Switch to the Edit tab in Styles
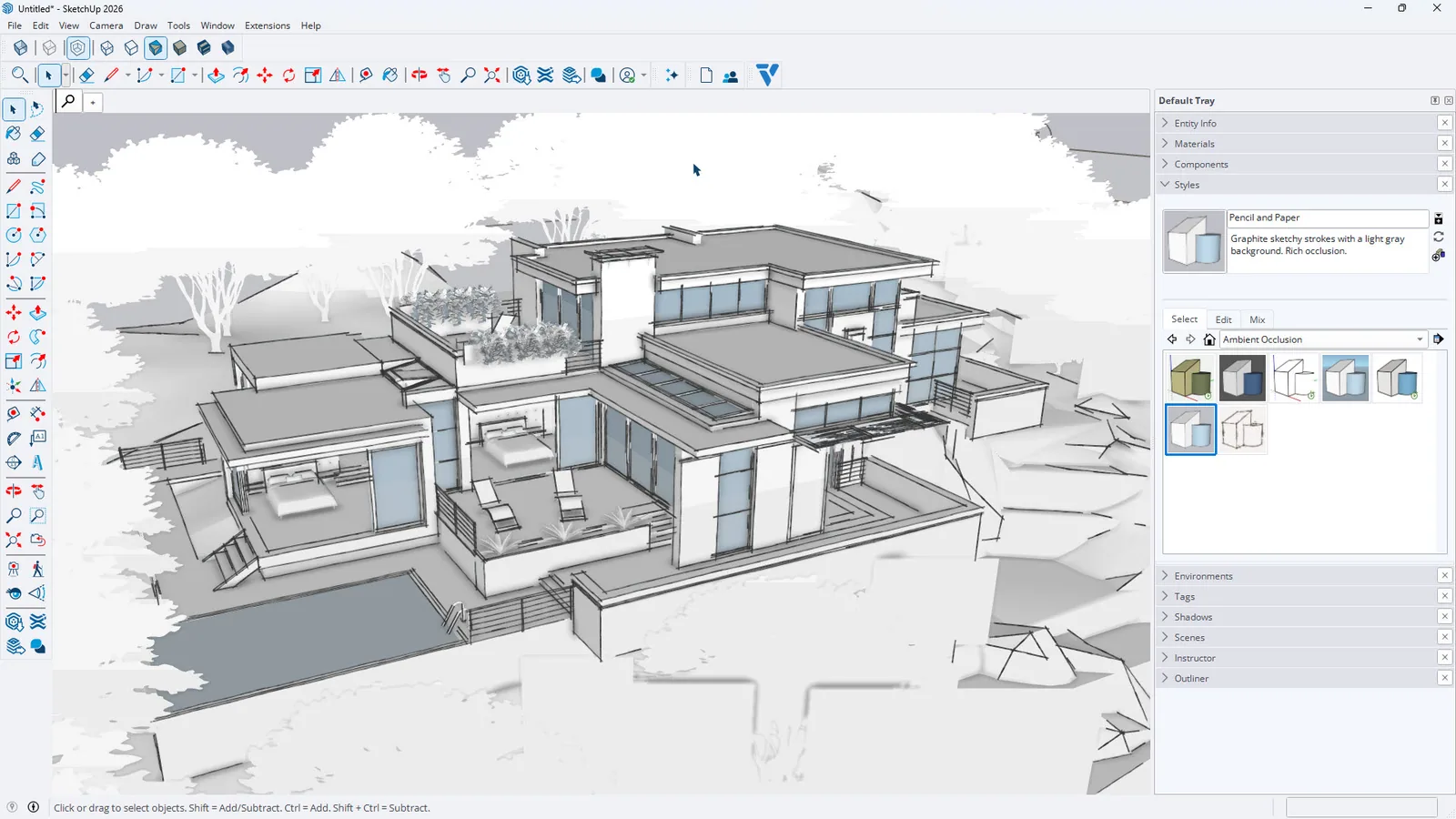Image resolution: width=1456 pixels, height=819 pixels. (x=1223, y=319)
